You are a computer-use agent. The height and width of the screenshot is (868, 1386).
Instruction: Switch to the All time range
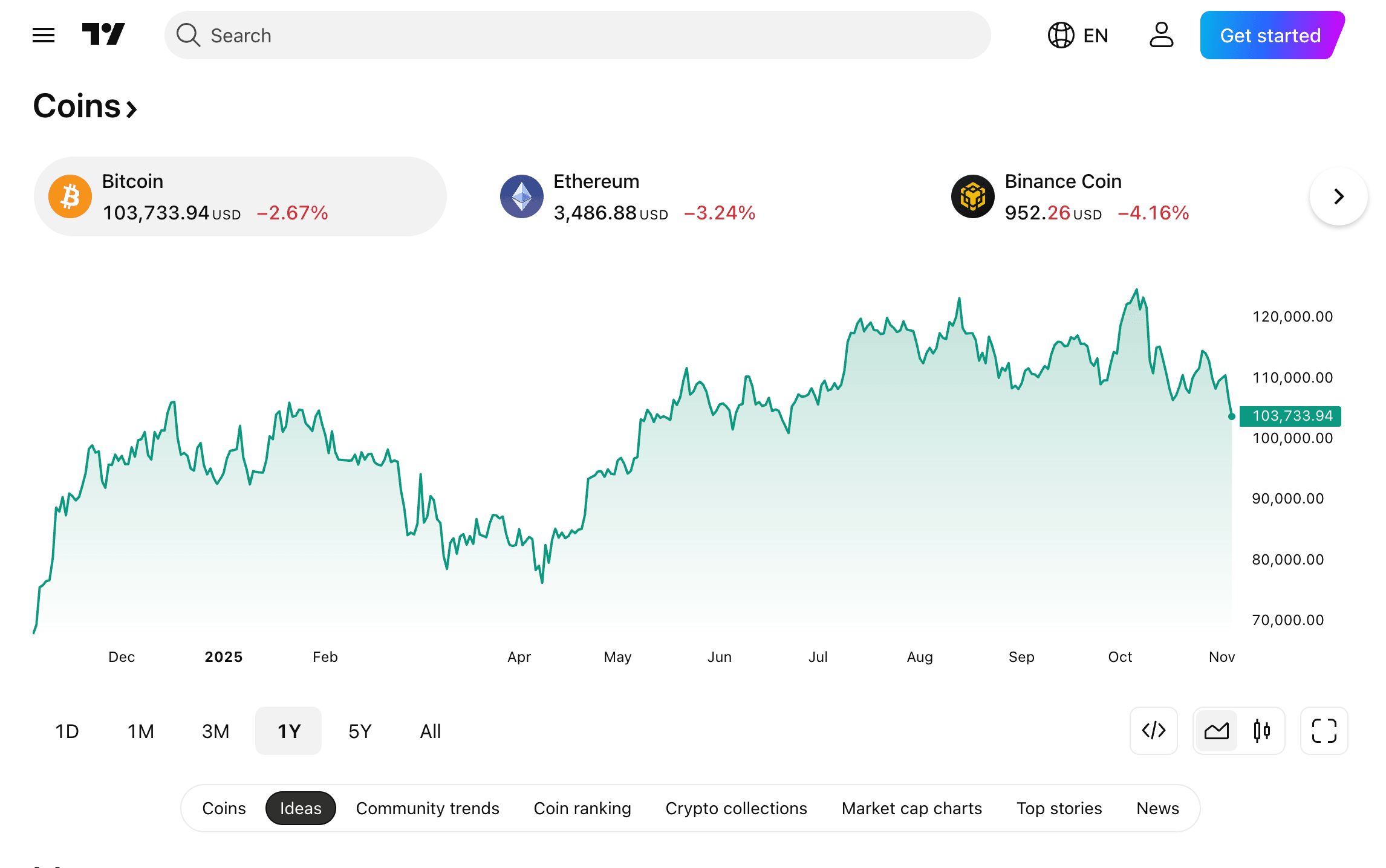[430, 731]
